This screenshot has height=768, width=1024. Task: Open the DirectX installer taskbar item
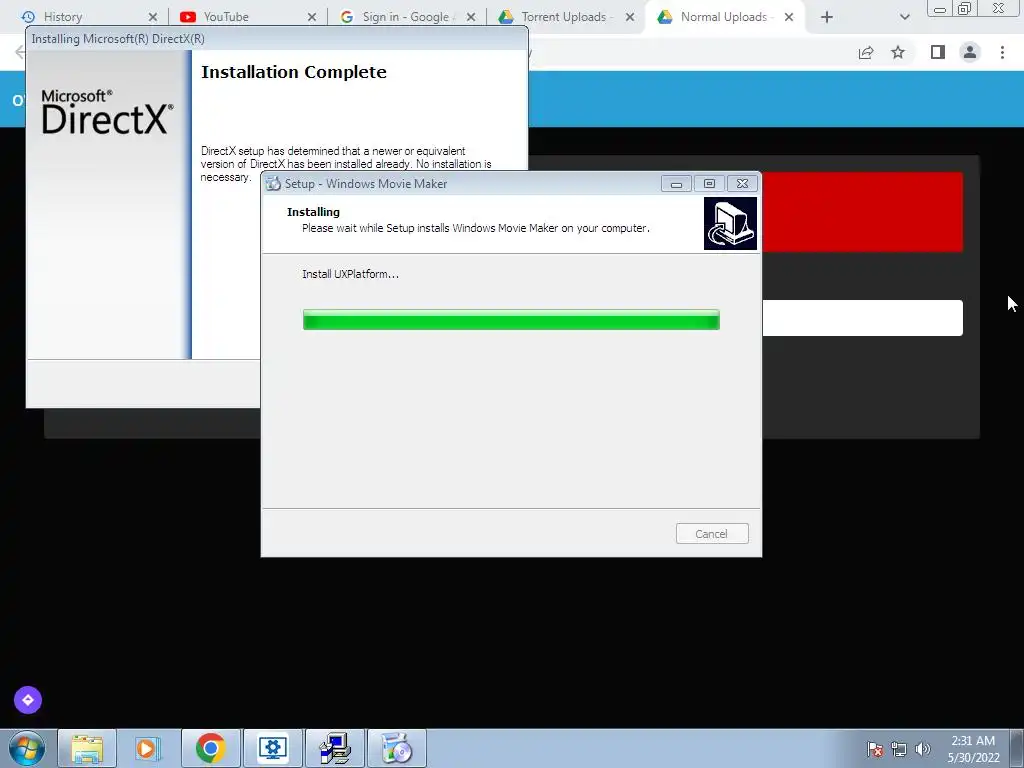pos(334,748)
